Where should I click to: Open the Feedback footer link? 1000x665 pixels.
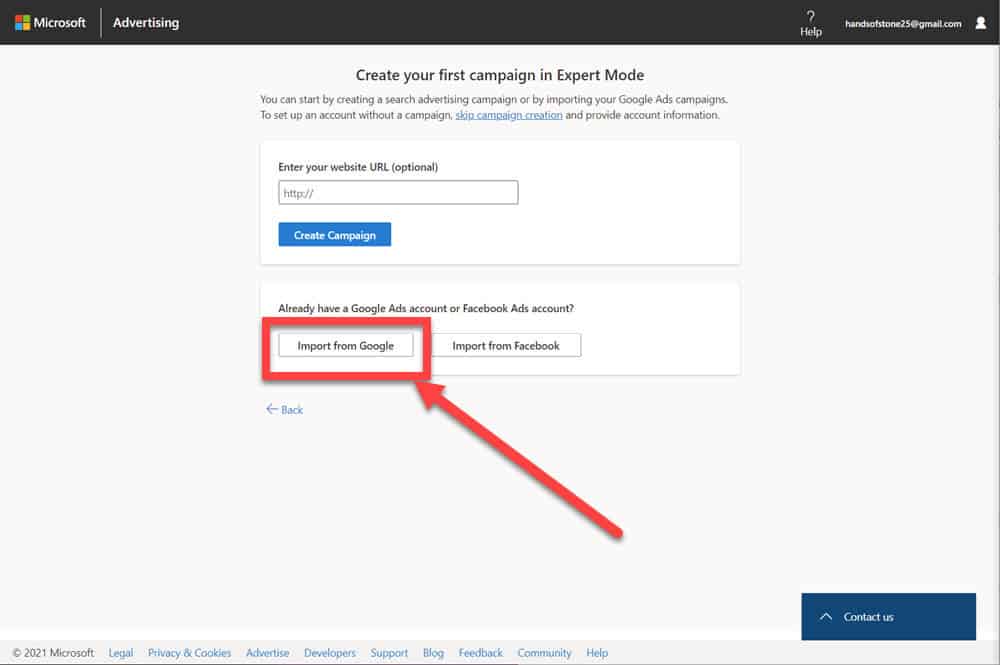pyautogui.click(x=481, y=653)
